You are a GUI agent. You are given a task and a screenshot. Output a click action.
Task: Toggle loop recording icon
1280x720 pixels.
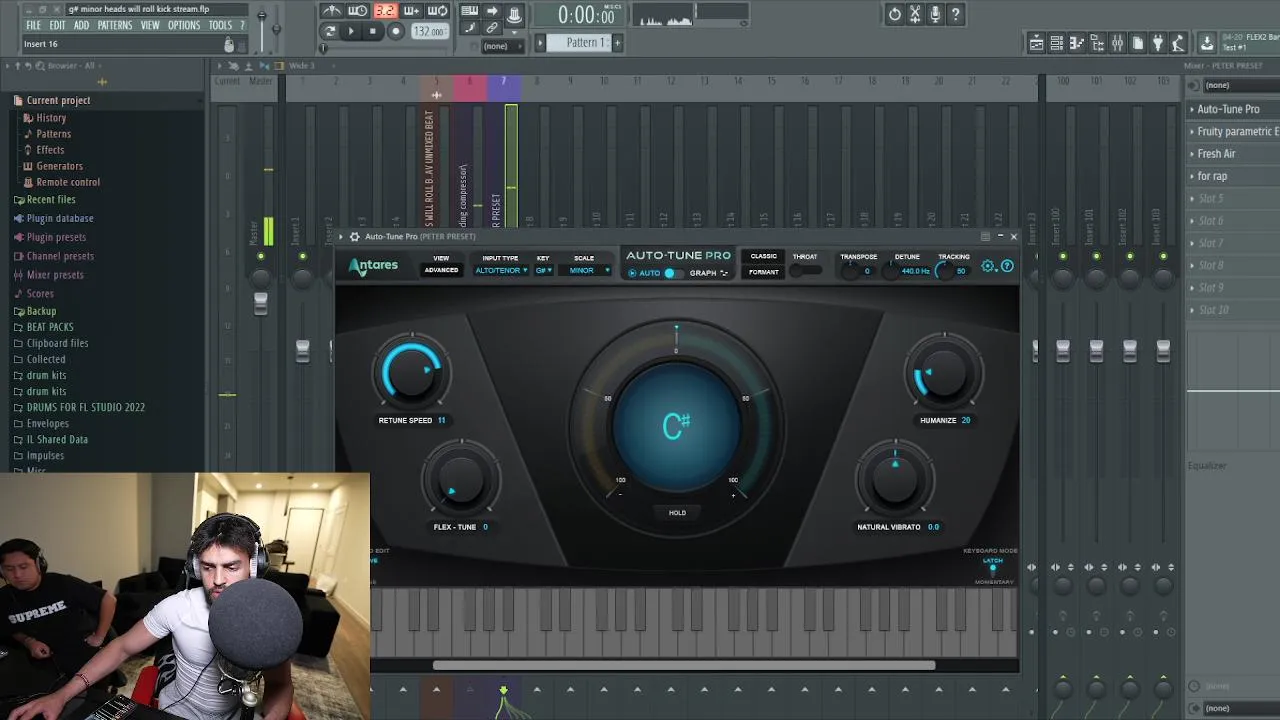pos(437,11)
